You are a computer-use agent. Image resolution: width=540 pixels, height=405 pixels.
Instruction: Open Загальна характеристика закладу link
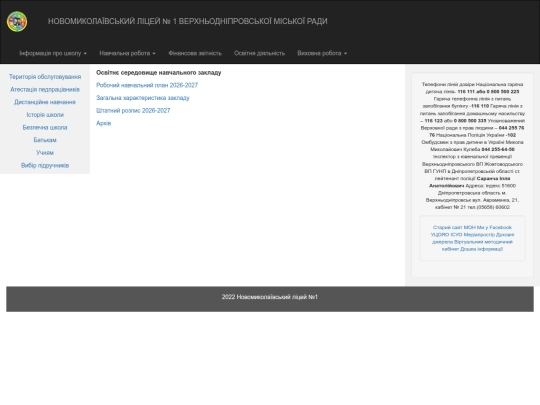click(143, 98)
